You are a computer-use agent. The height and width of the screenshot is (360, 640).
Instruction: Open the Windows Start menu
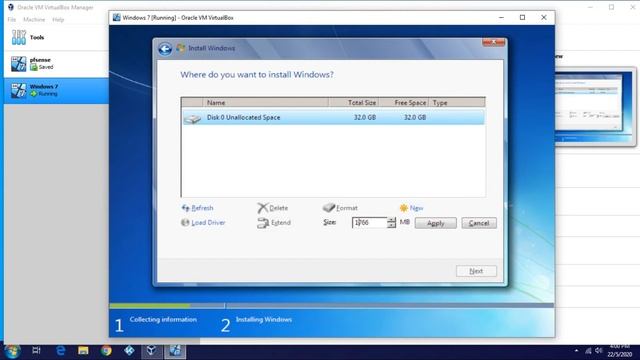coord(12,351)
